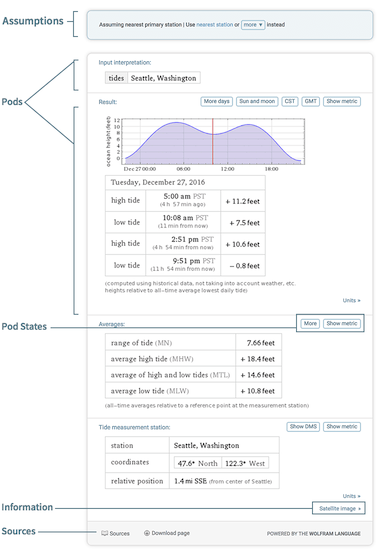Click the '122.3° West' coordinate
The image size is (381, 557).
coord(245,463)
